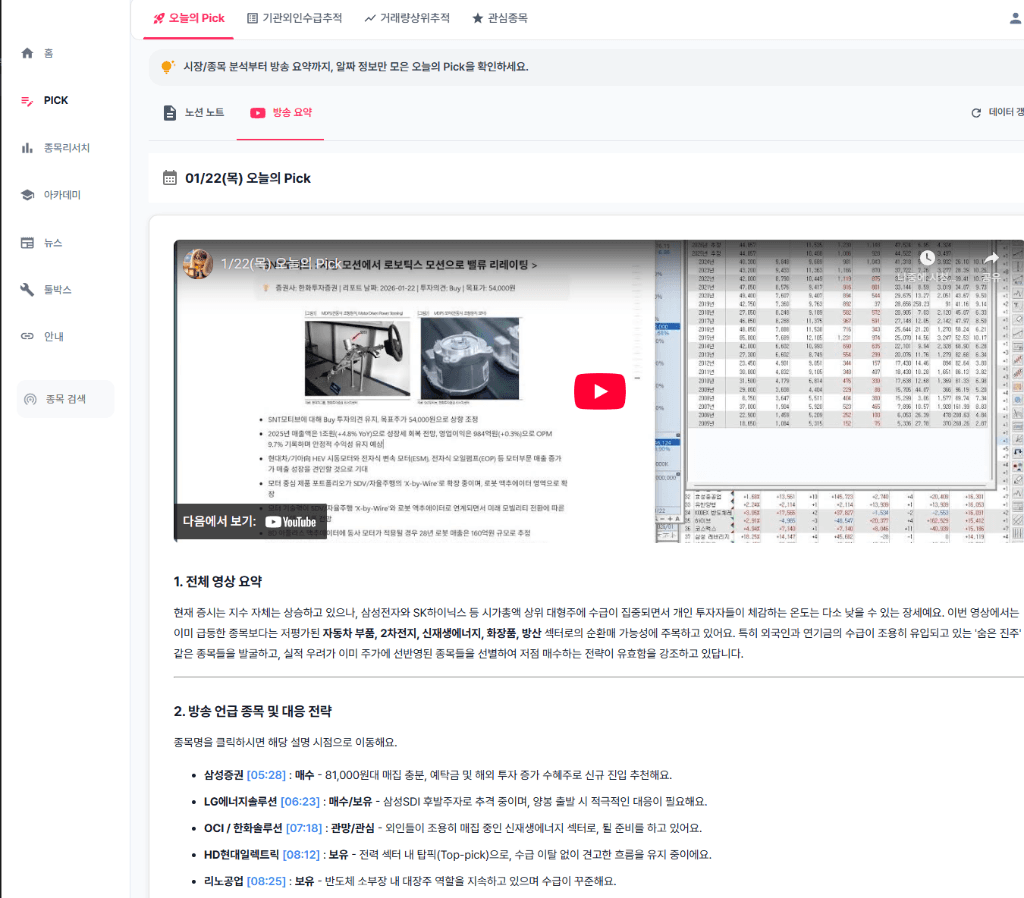Select 방송 요약 sub-tab

(281, 112)
